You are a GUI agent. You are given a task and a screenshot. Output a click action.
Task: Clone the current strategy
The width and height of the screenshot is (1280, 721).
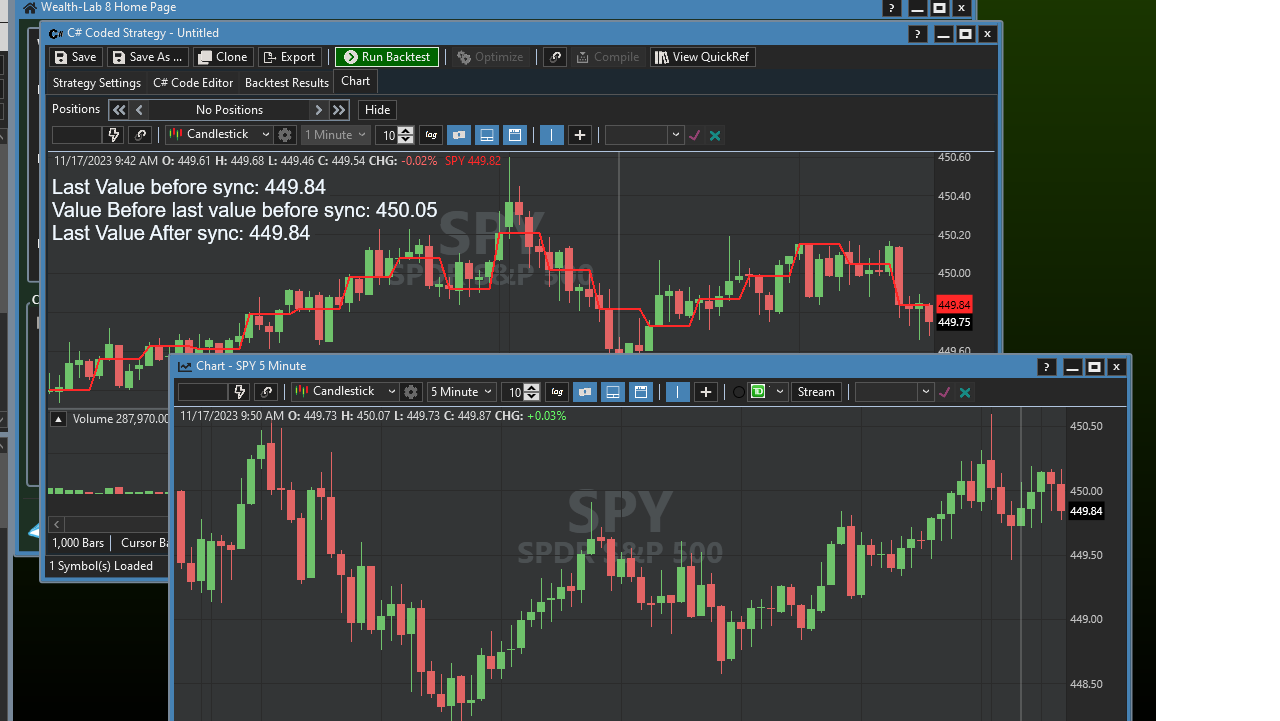(x=222, y=57)
